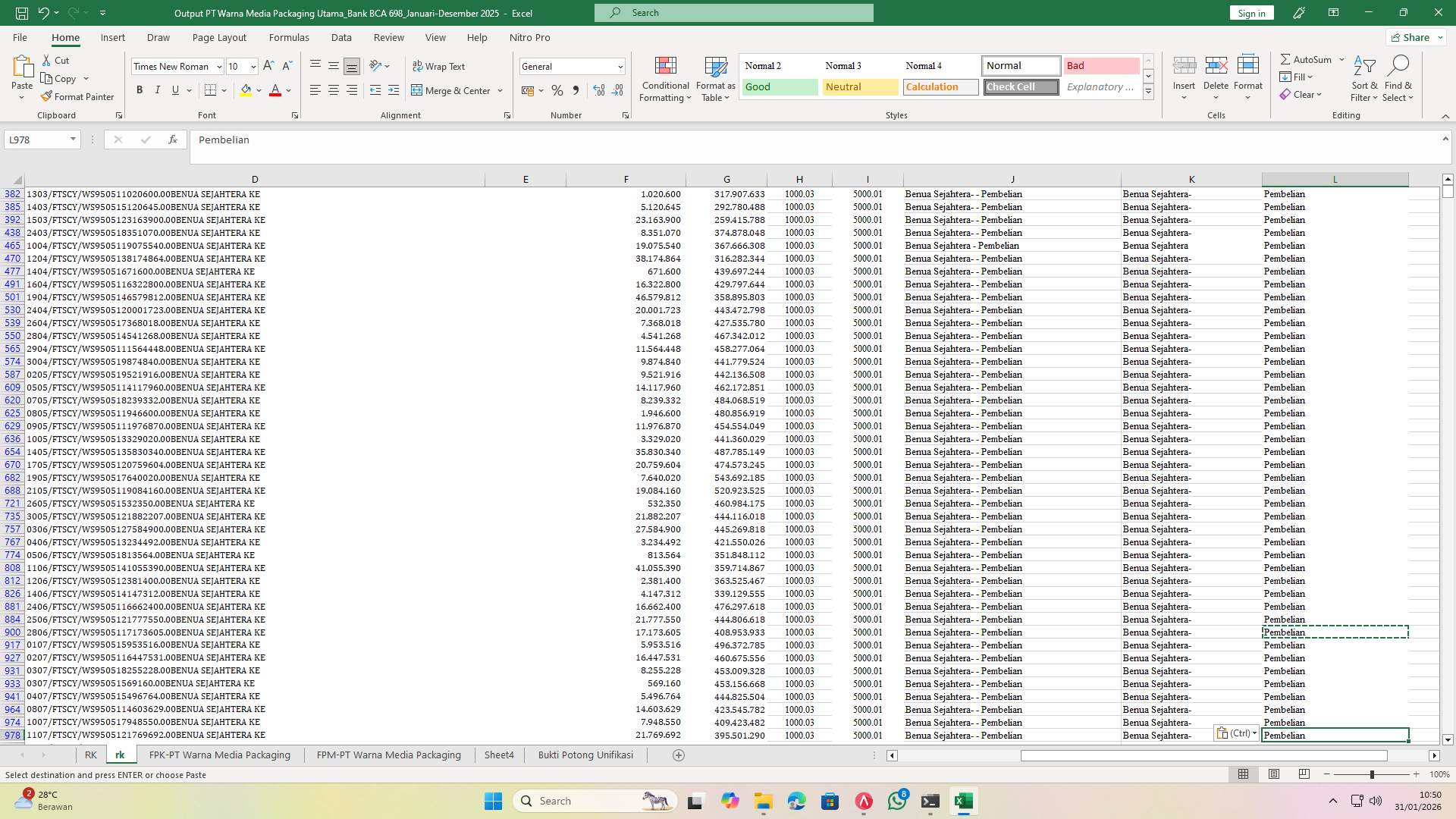Open the Bukti Potong Unifikasi sheet
1456x819 pixels.
click(x=585, y=755)
